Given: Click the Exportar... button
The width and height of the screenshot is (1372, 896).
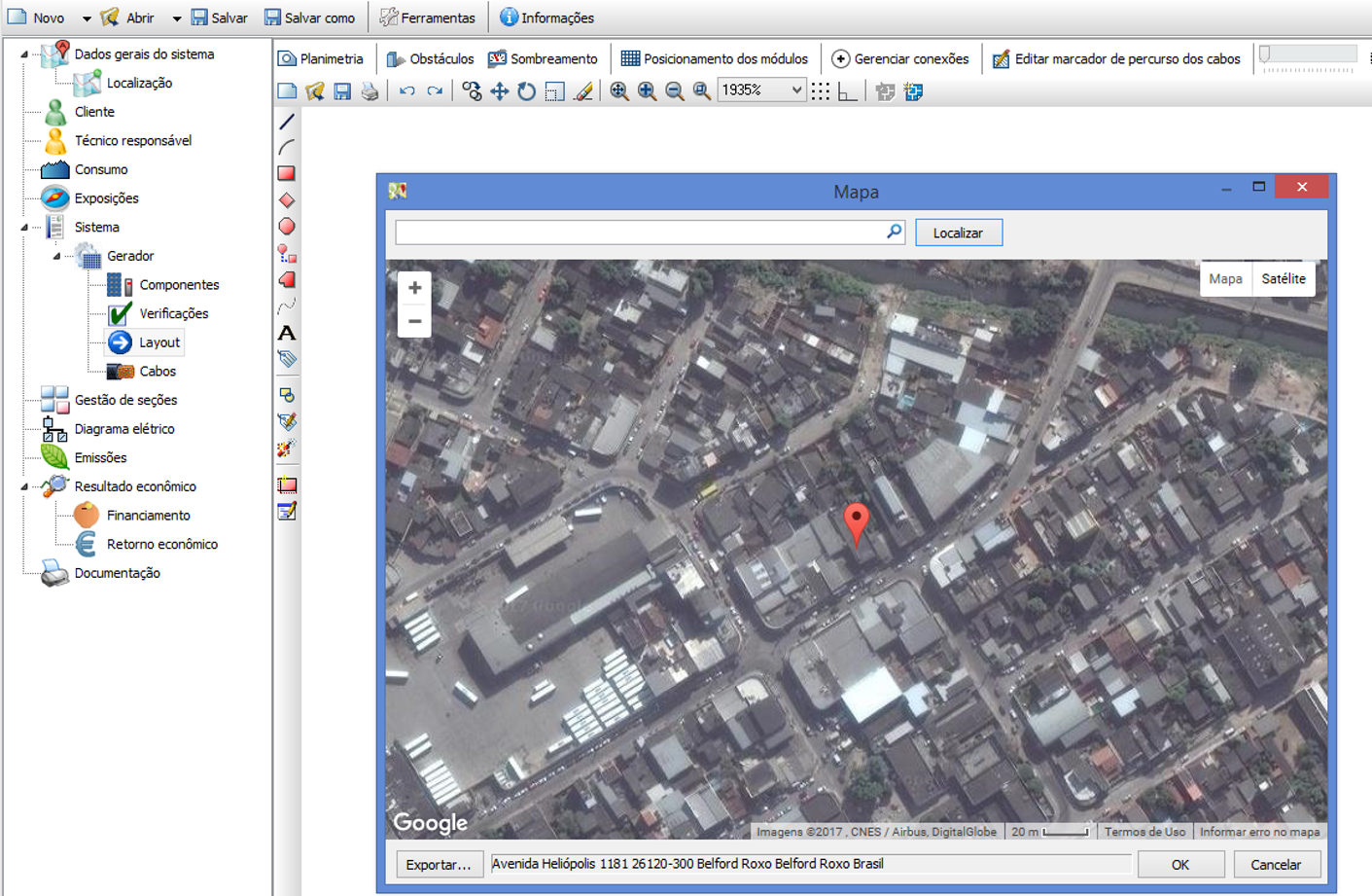Looking at the screenshot, I should click(439, 864).
